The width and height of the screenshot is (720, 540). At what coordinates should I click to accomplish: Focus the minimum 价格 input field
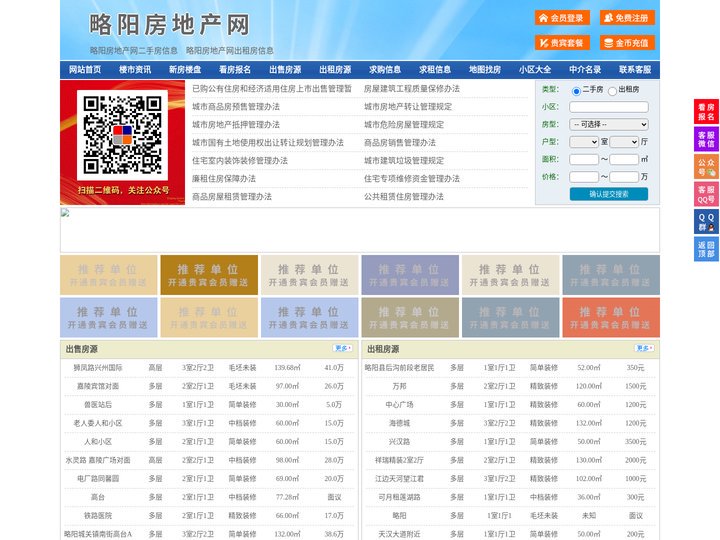point(584,177)
